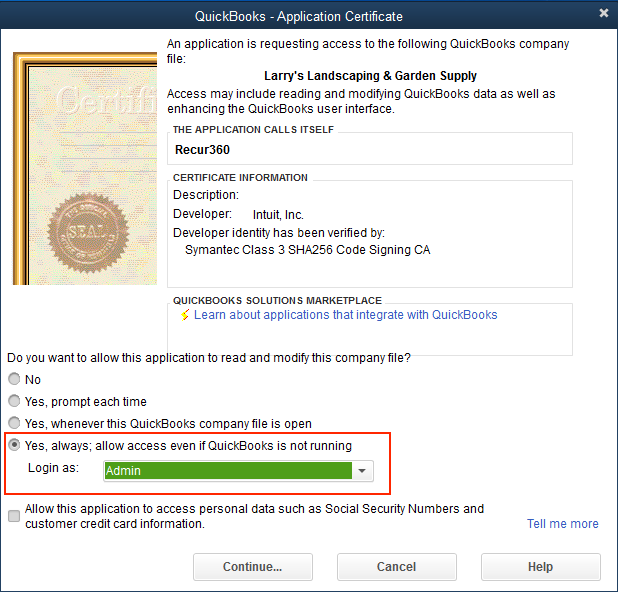Click the lightning bolt marketplace icon

tap(185, 315)
